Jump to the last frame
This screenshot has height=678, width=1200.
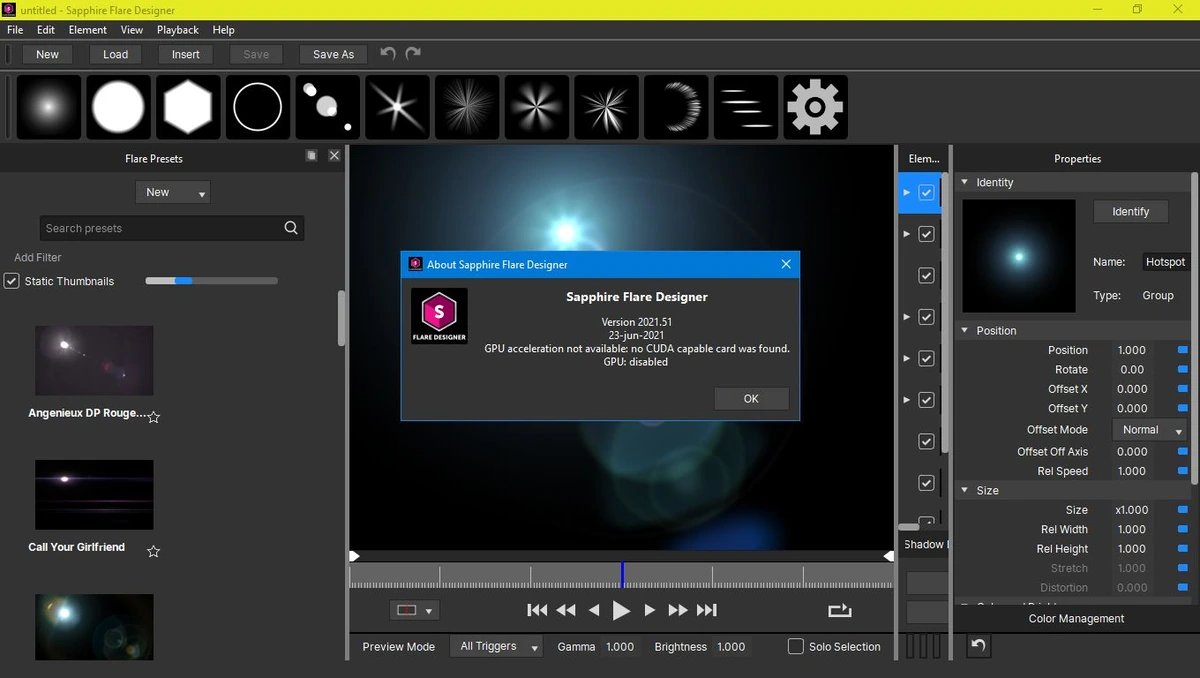point(707,610)
